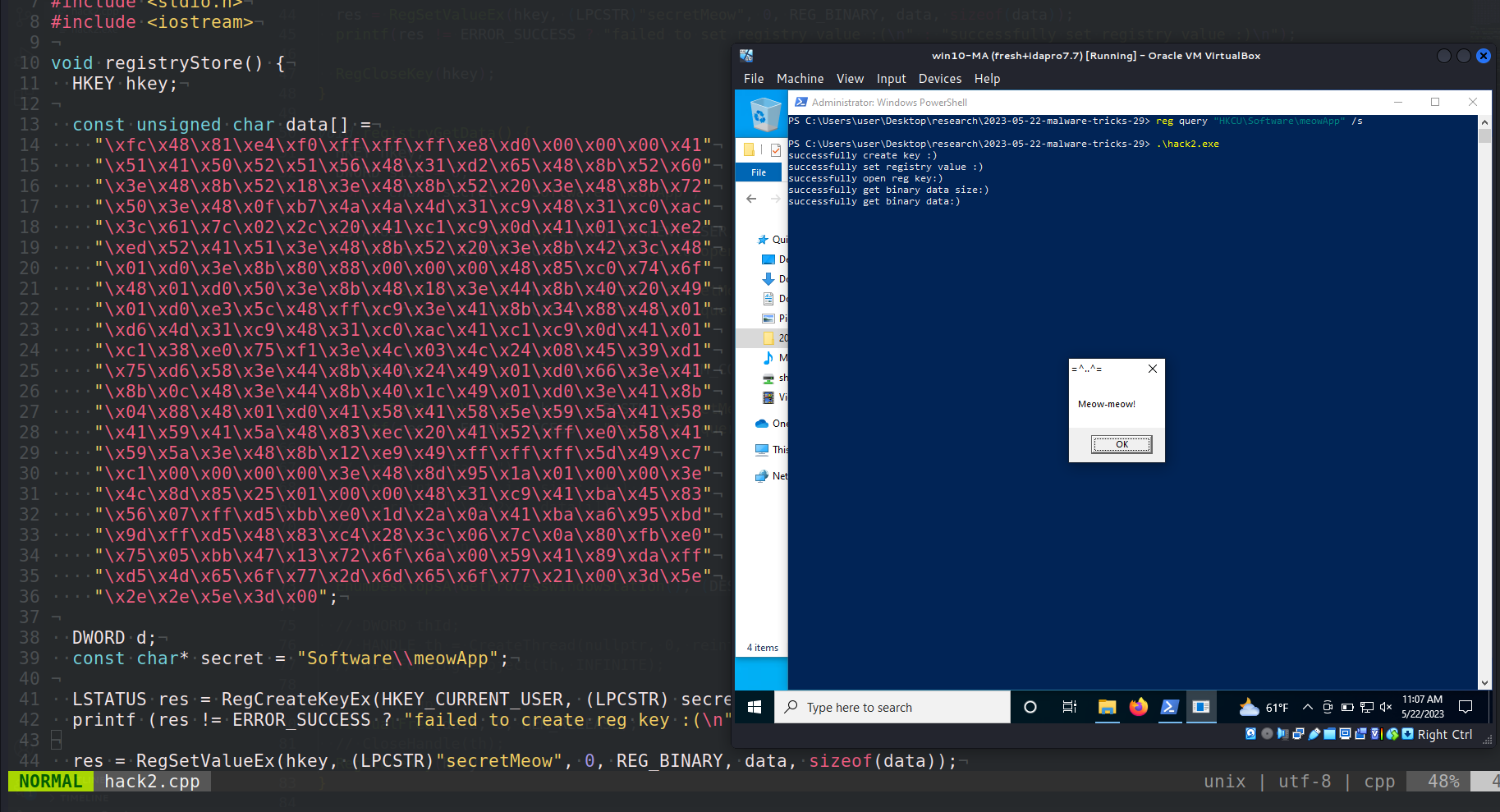Viewport: 1500px width, 812px height.
Task: Click the USB devices status icon
Action: 1314,735
